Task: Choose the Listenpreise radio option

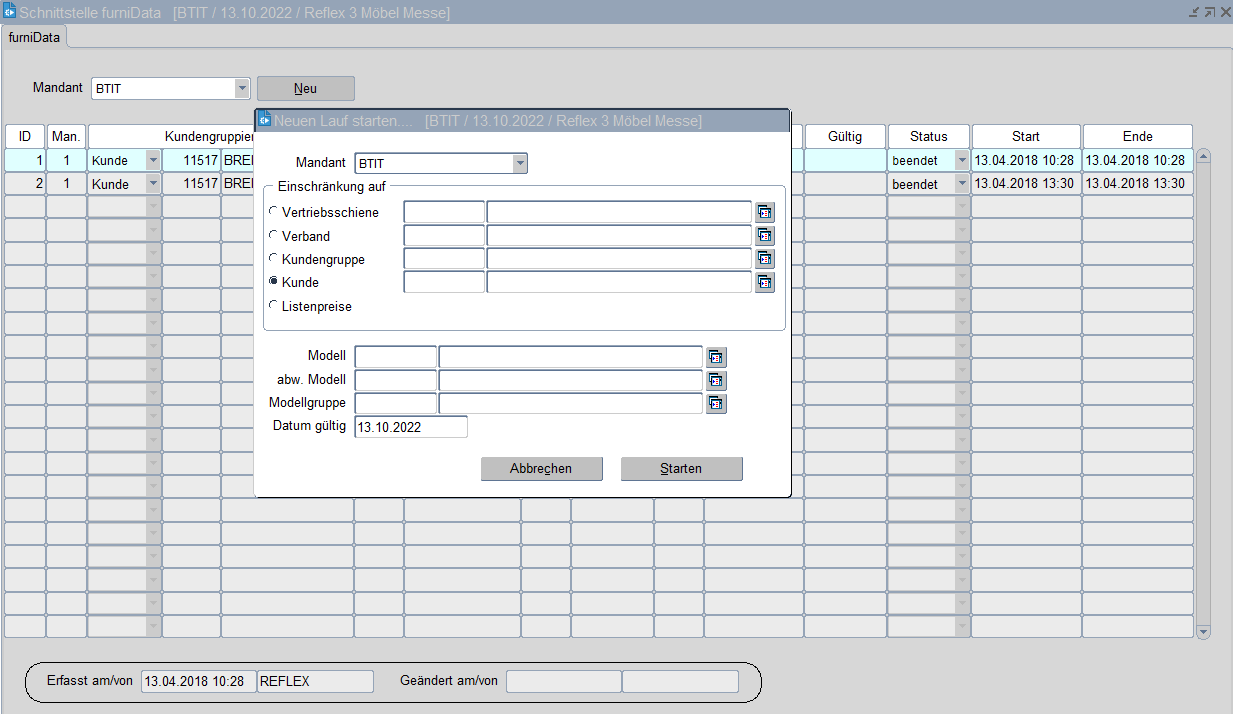Action: click(274, 306)
